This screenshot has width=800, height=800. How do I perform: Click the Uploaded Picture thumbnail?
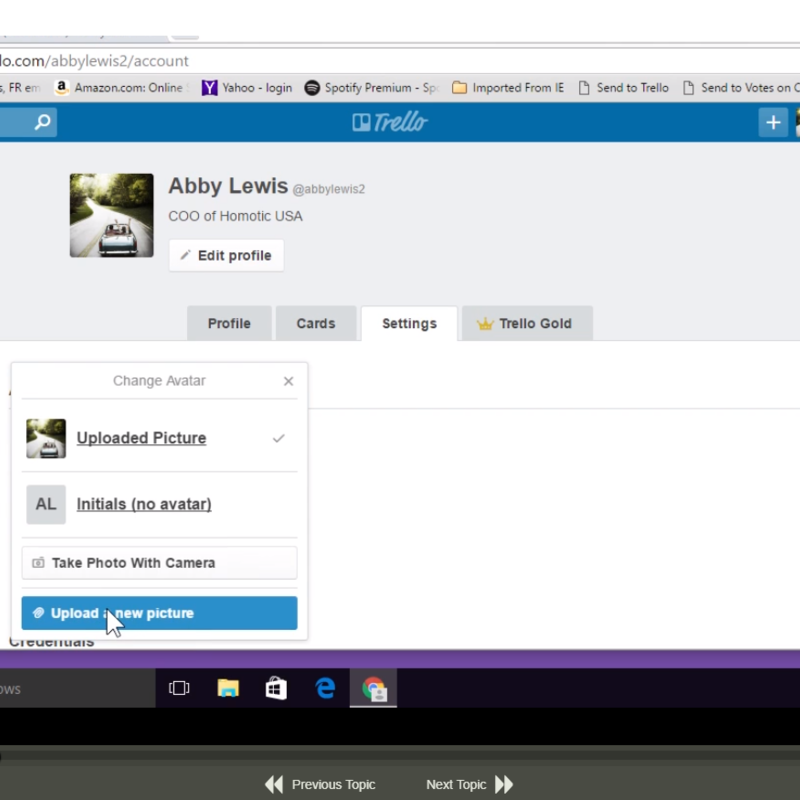point(46,438)
